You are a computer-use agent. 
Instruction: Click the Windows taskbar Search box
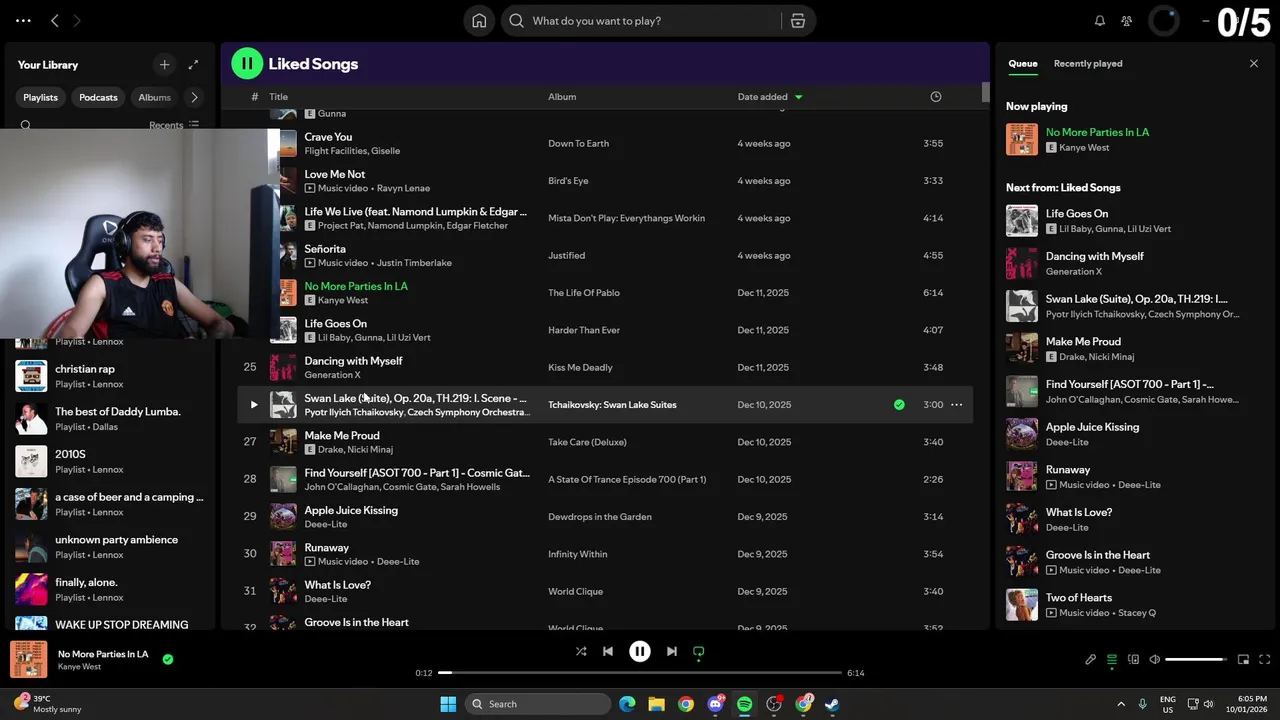[x=539, y=704]
